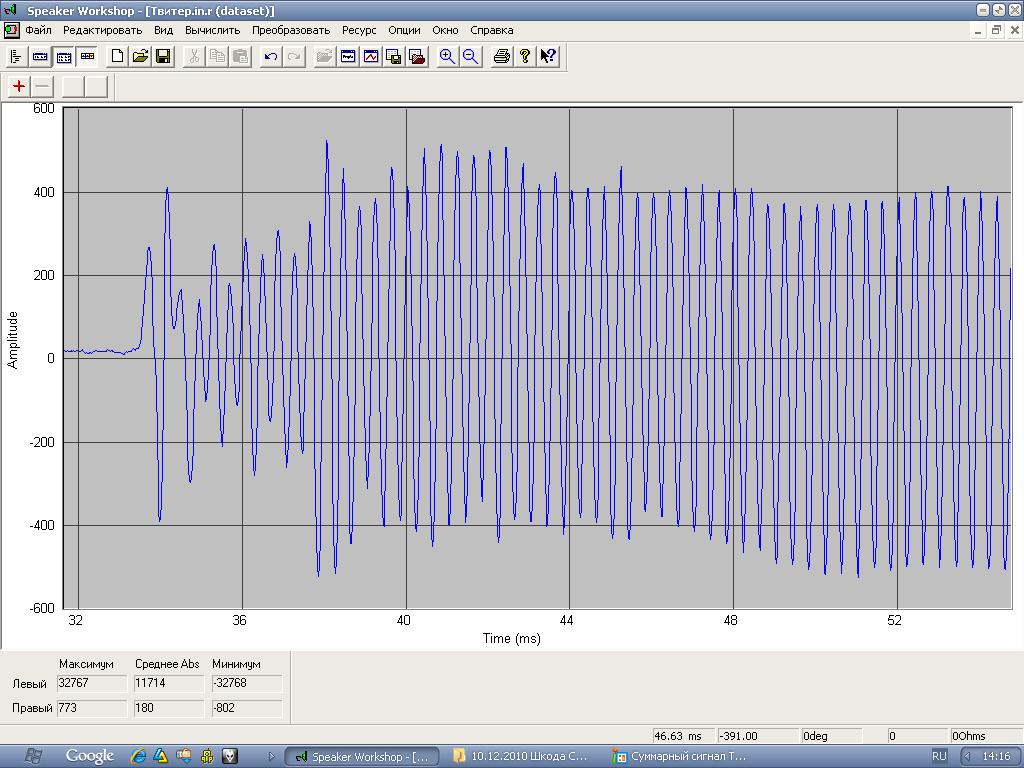Open the Ресурс menu
Viewport: 1024px width, 768px height.
click(359, 30)
